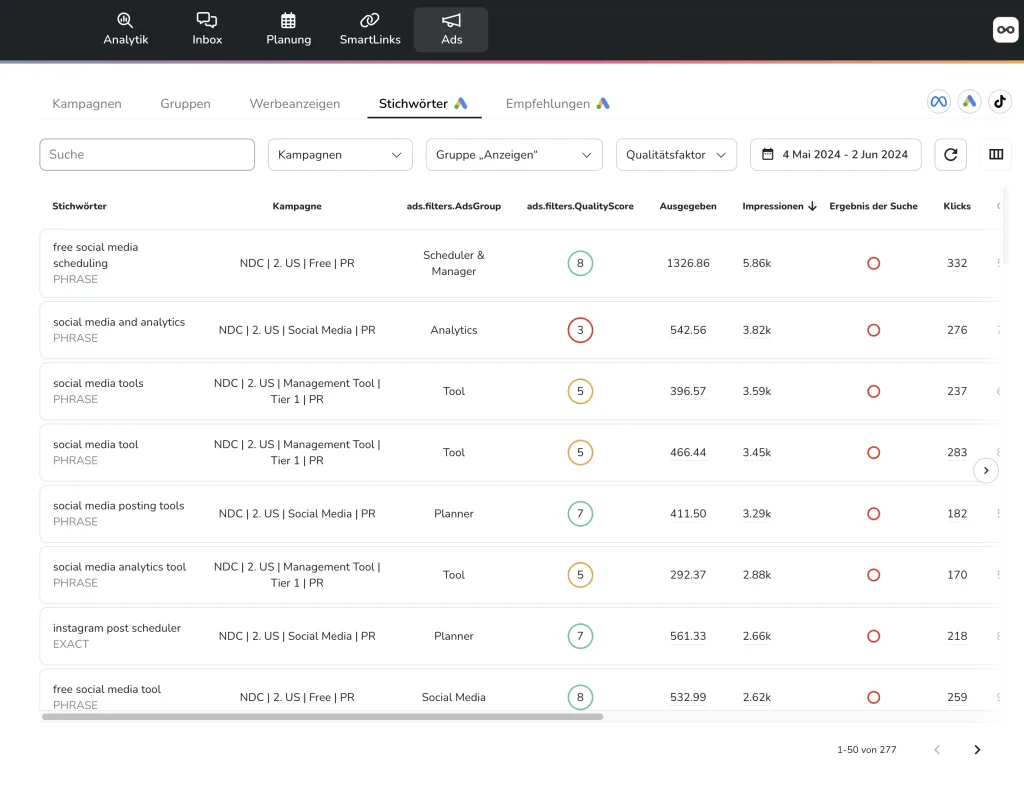The height and width of the screenshot is (790, 1024).
Task: Open the column layout settings icon
Action: click(x=996, y=155)
